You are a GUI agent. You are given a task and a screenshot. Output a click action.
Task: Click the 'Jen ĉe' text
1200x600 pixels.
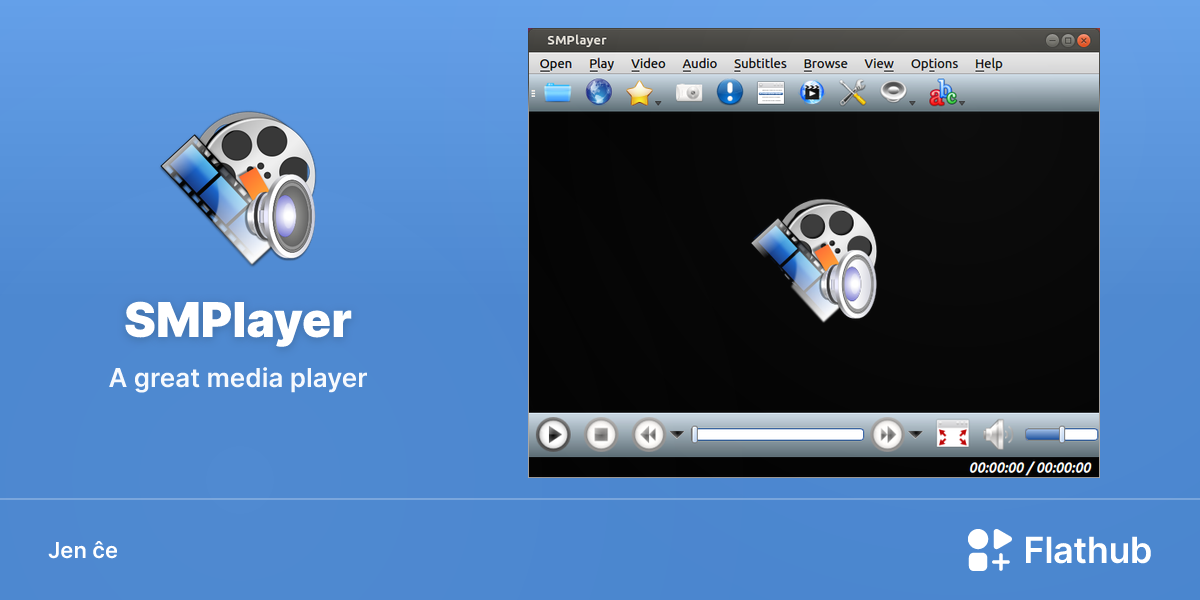(x=83, y=550)
